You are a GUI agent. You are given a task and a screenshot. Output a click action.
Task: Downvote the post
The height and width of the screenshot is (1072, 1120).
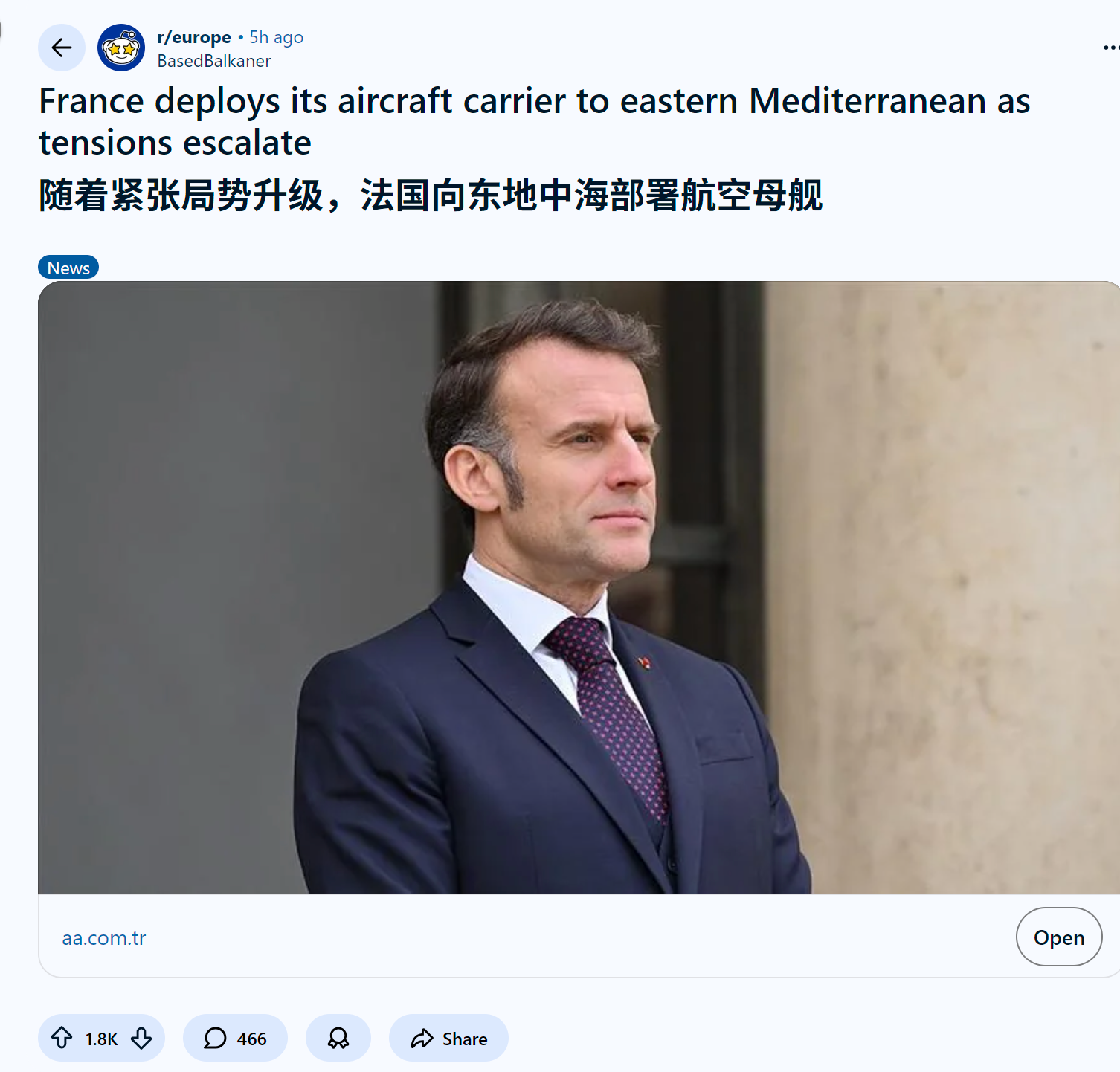[141, 1038]
